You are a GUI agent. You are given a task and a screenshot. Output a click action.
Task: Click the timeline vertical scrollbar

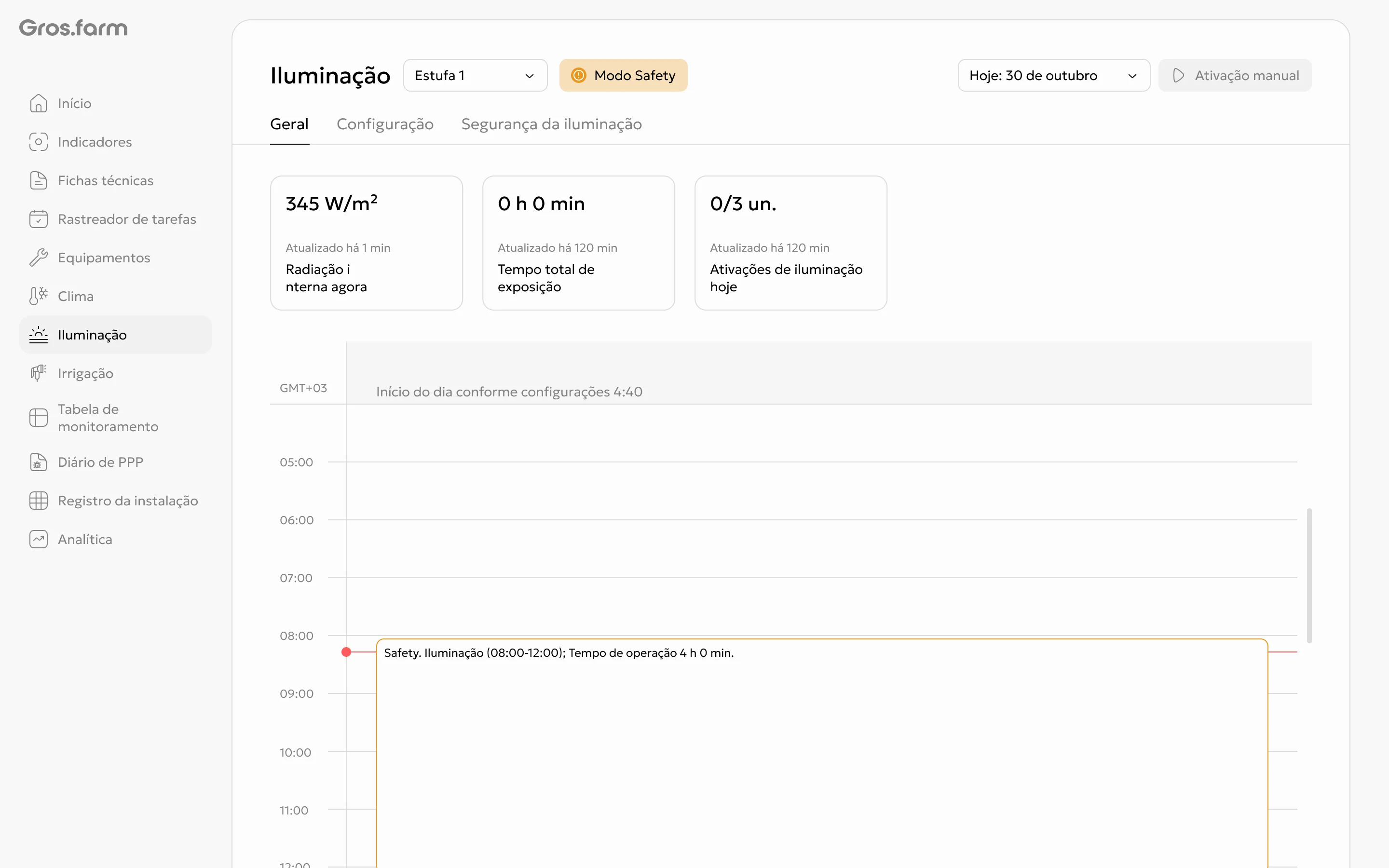[1309, 575]
